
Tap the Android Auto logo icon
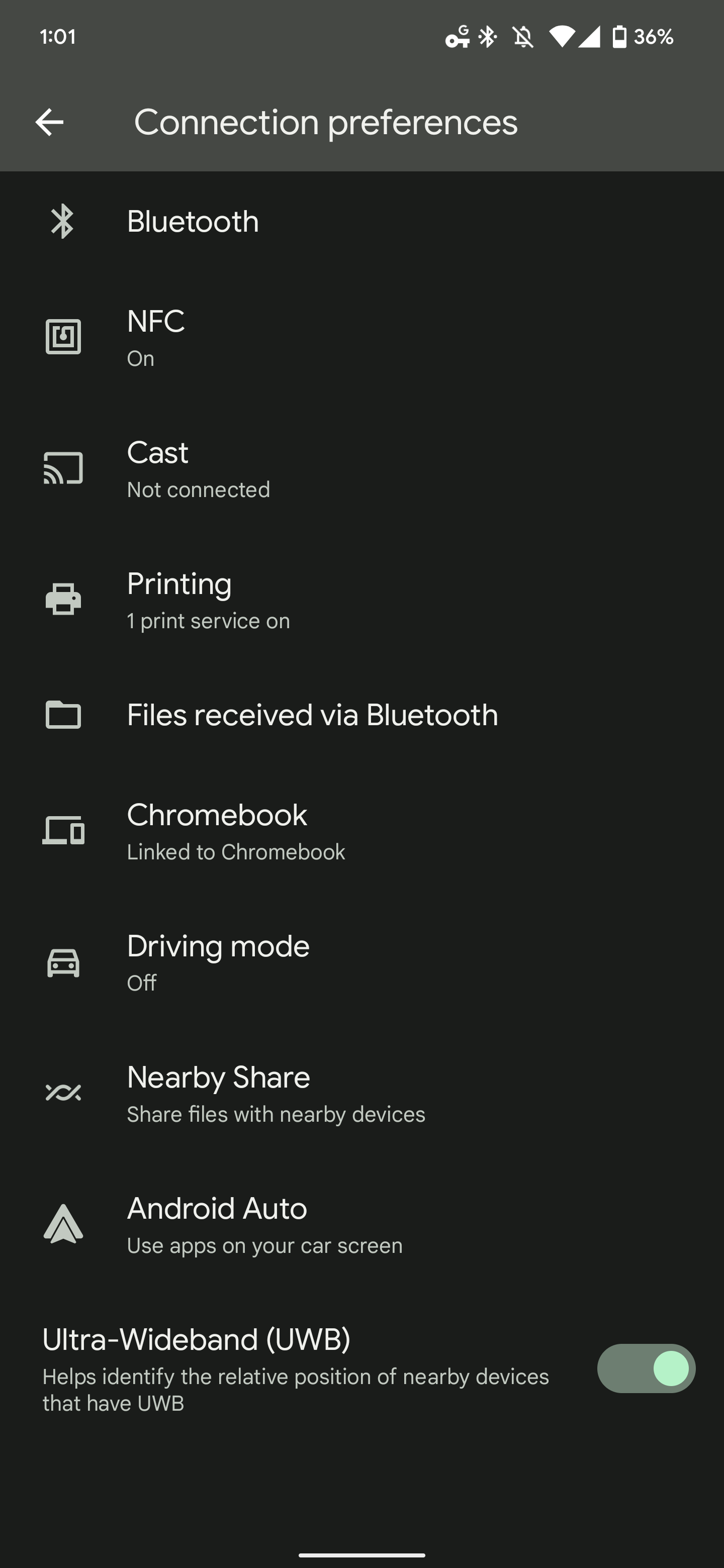(x=63, y=1224)
